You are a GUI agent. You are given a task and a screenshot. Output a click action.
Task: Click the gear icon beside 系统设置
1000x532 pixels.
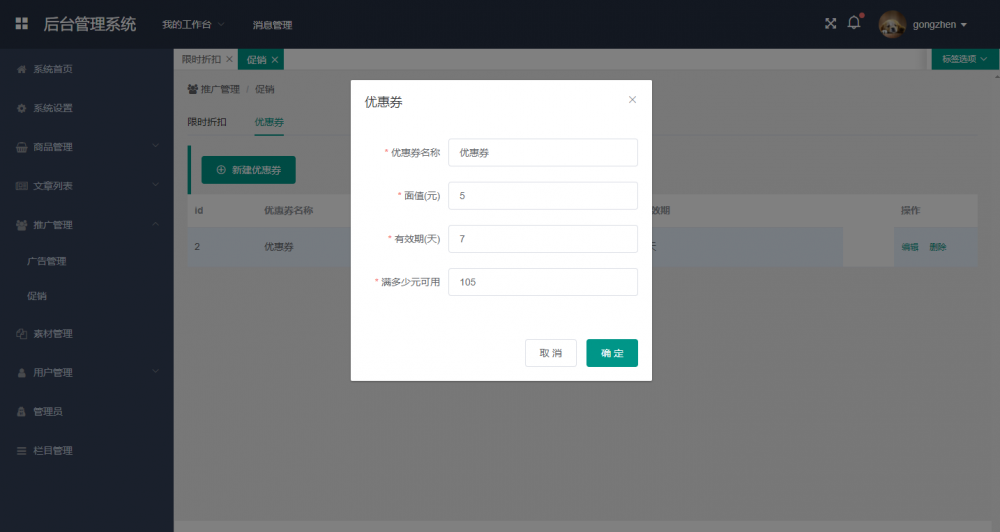22,108
